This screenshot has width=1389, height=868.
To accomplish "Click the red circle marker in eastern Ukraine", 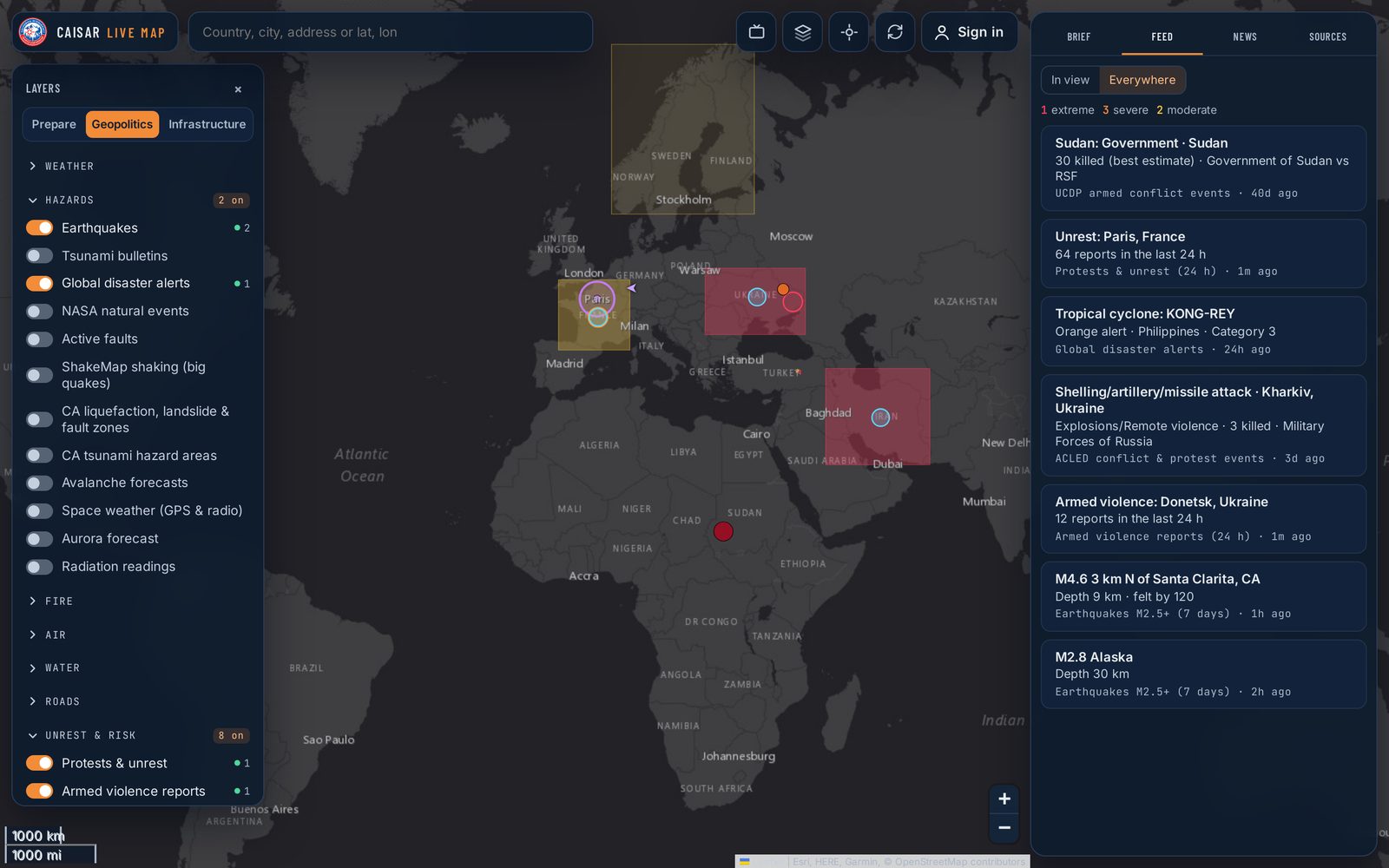I will pos(793,302).
